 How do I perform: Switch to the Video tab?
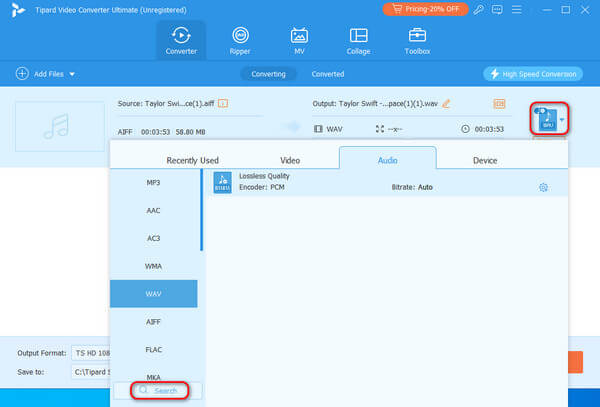[x=290, y=160]
